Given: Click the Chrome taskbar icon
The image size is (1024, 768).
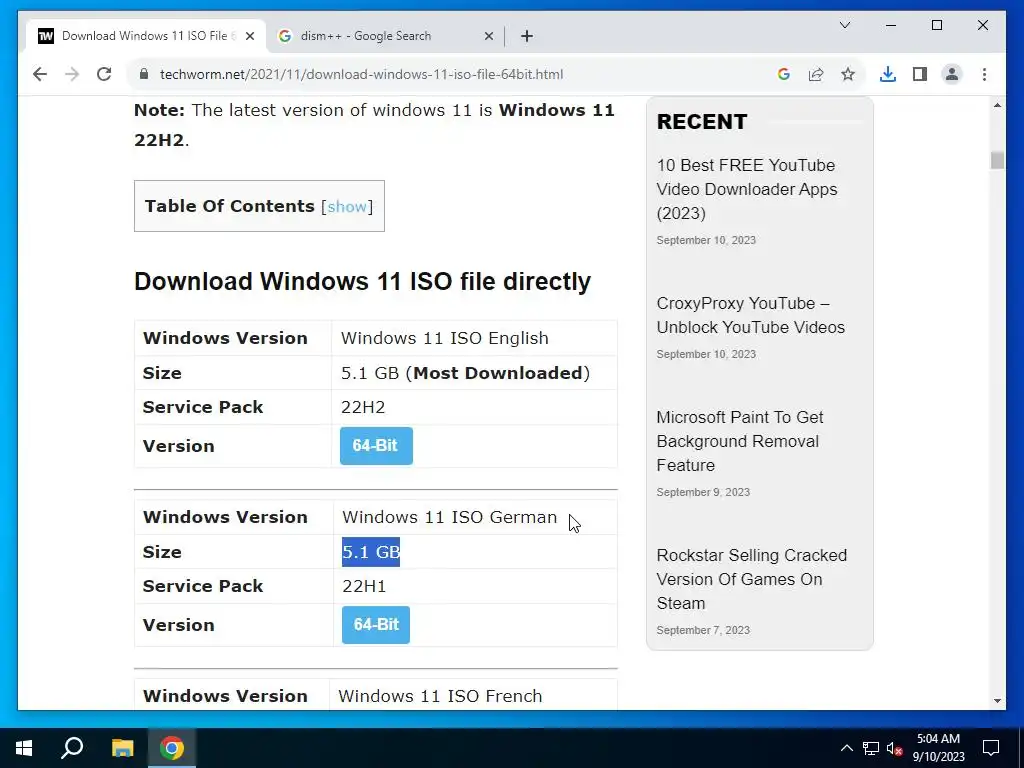Looking at the screenshot, I should 172,748.
